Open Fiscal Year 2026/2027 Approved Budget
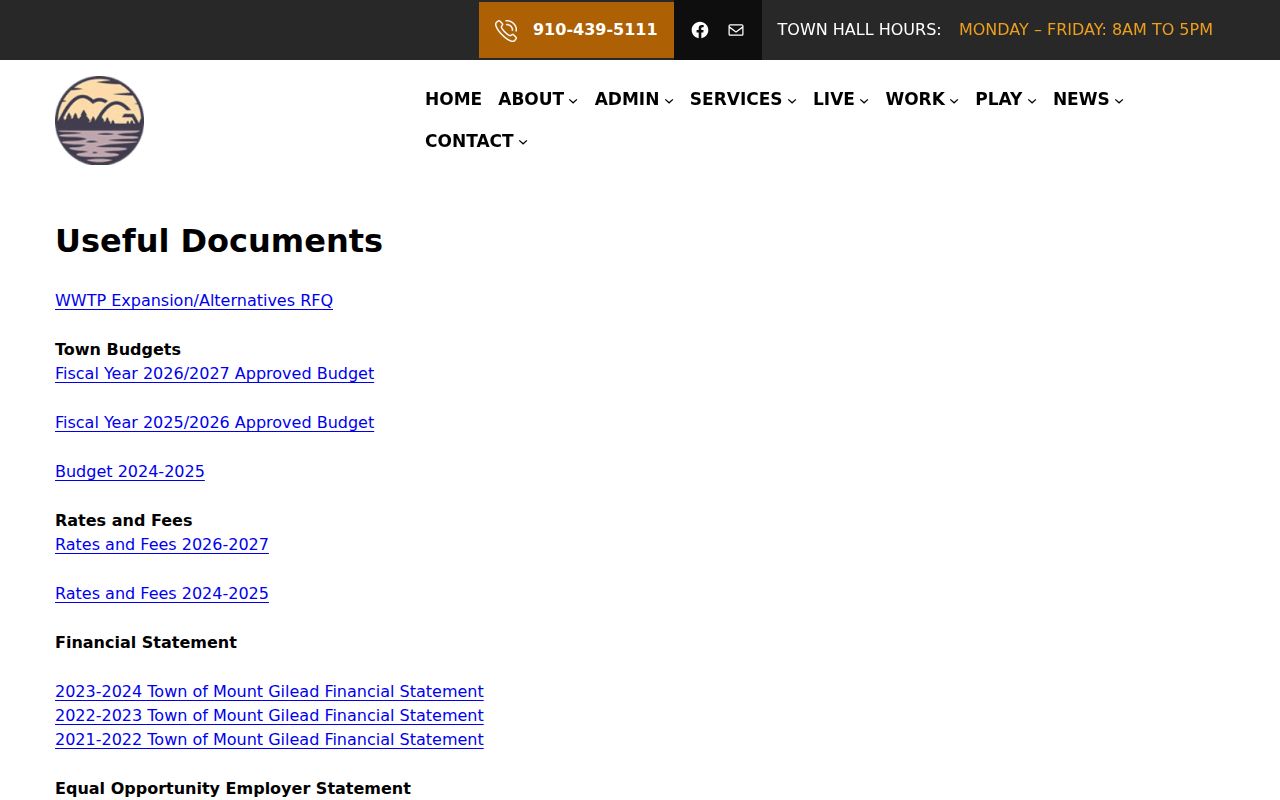 214,374
